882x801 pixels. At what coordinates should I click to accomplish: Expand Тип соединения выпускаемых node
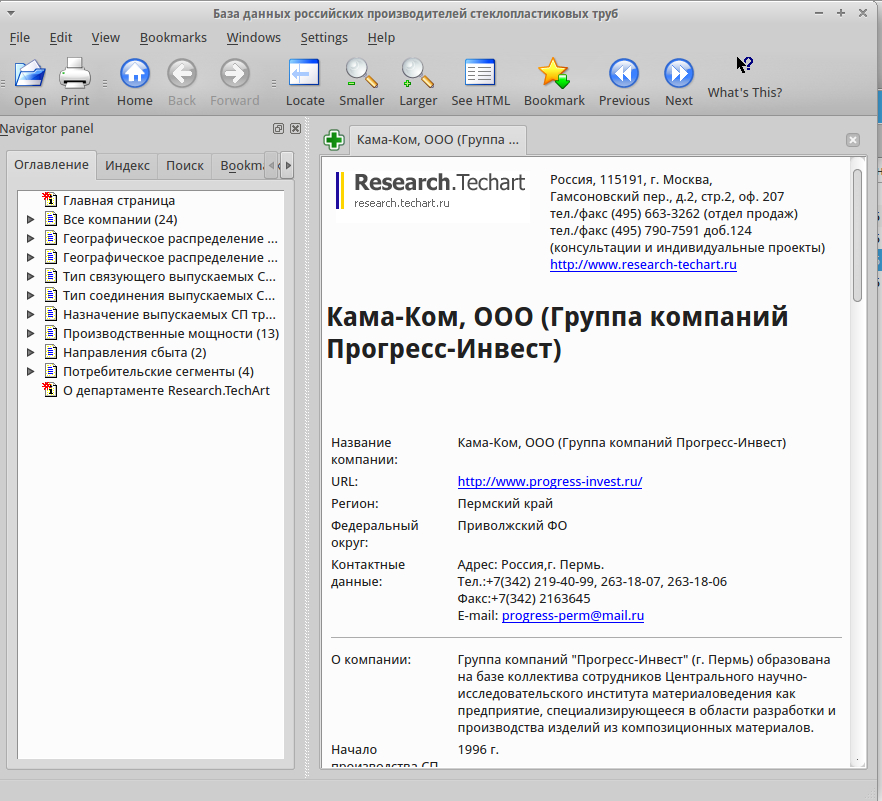point(31,295)
